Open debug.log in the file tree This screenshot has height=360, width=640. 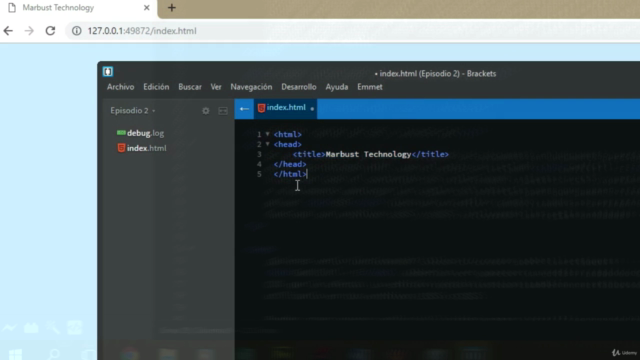(145, 133)
